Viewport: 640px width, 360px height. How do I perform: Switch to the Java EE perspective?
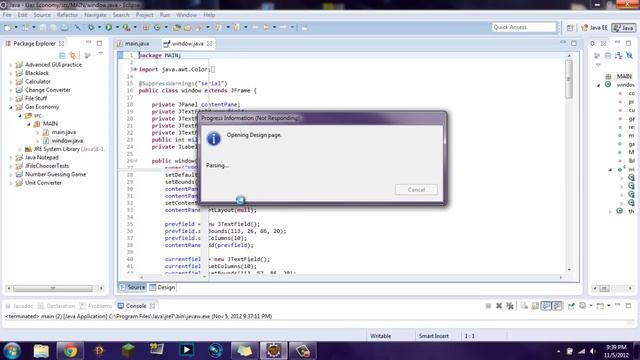(x=594, y=28)
